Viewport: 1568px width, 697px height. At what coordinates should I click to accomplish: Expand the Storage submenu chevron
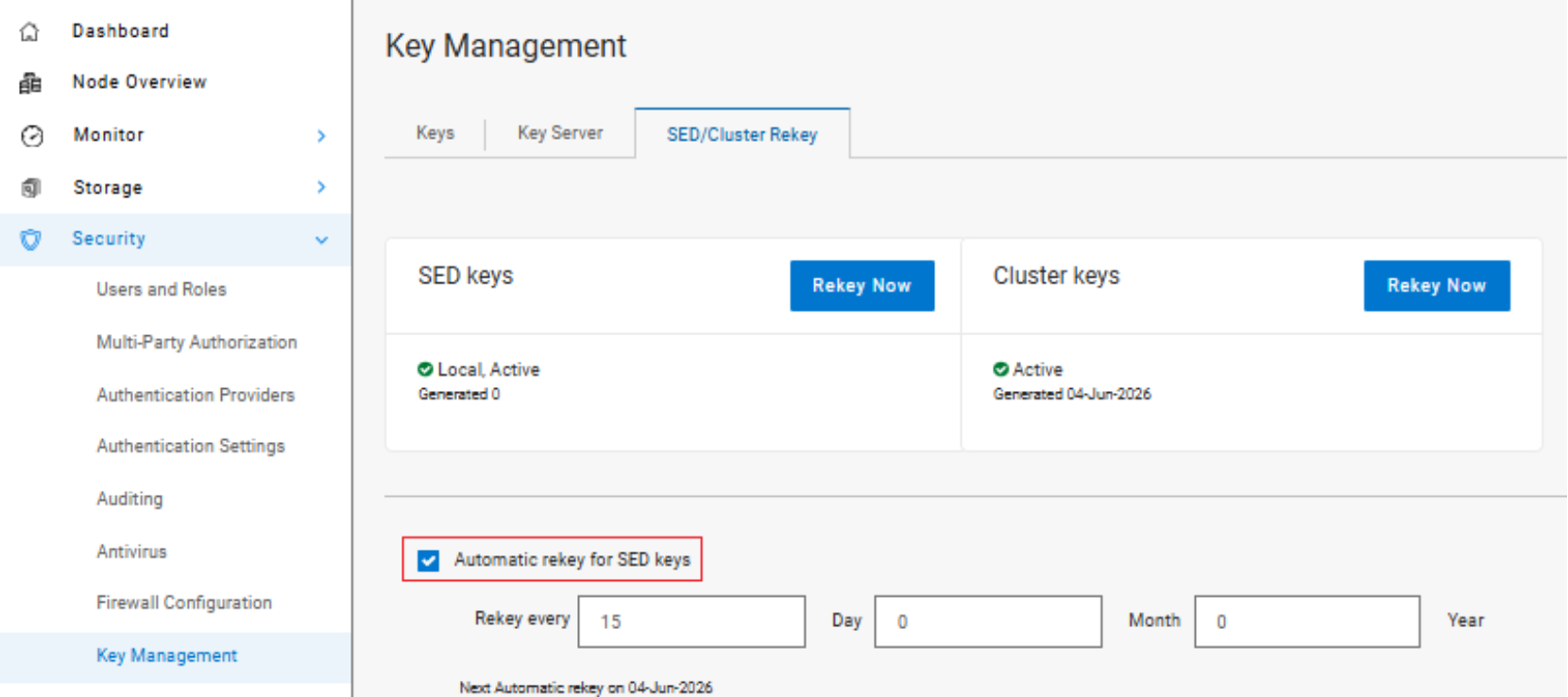click(x=321, y=187)
